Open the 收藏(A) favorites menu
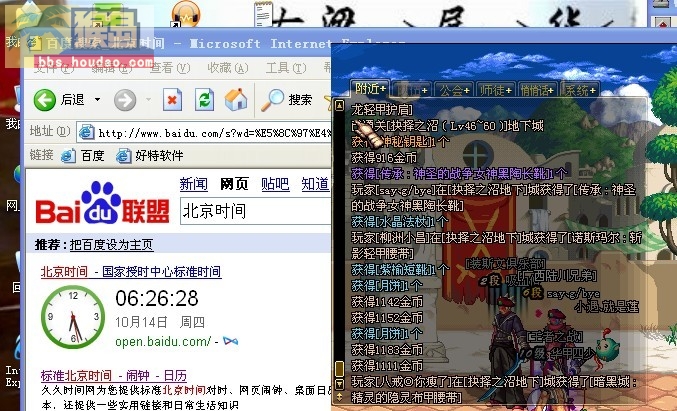The height and width of the screenshot is (411, 677). point(228,68)
